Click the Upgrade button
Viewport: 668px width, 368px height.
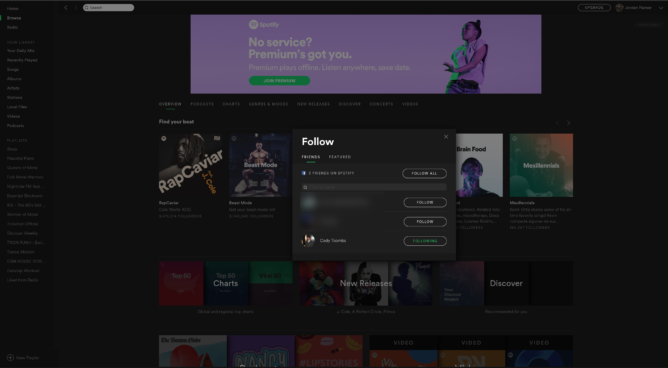point(594,8)
